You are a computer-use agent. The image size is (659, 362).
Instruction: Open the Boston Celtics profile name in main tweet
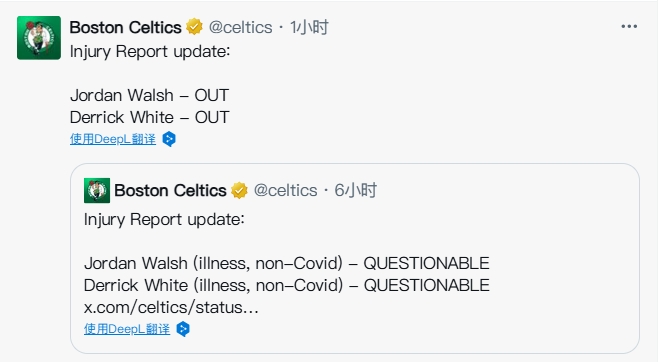(125, 27)
